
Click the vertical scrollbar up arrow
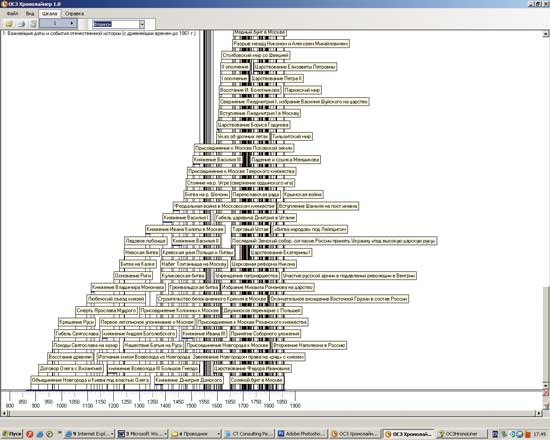coord(546,34)
